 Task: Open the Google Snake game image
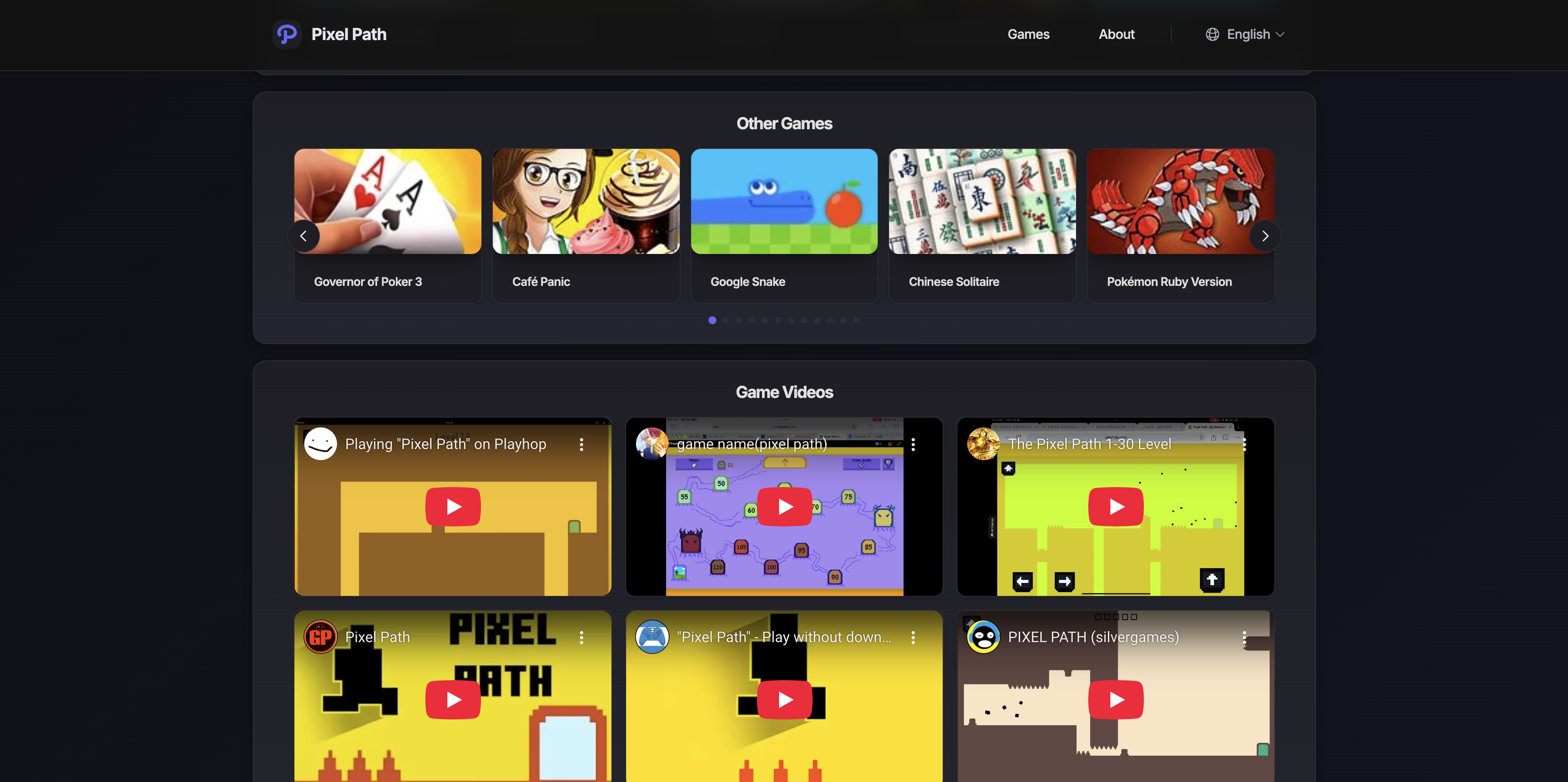click(784, 202)
